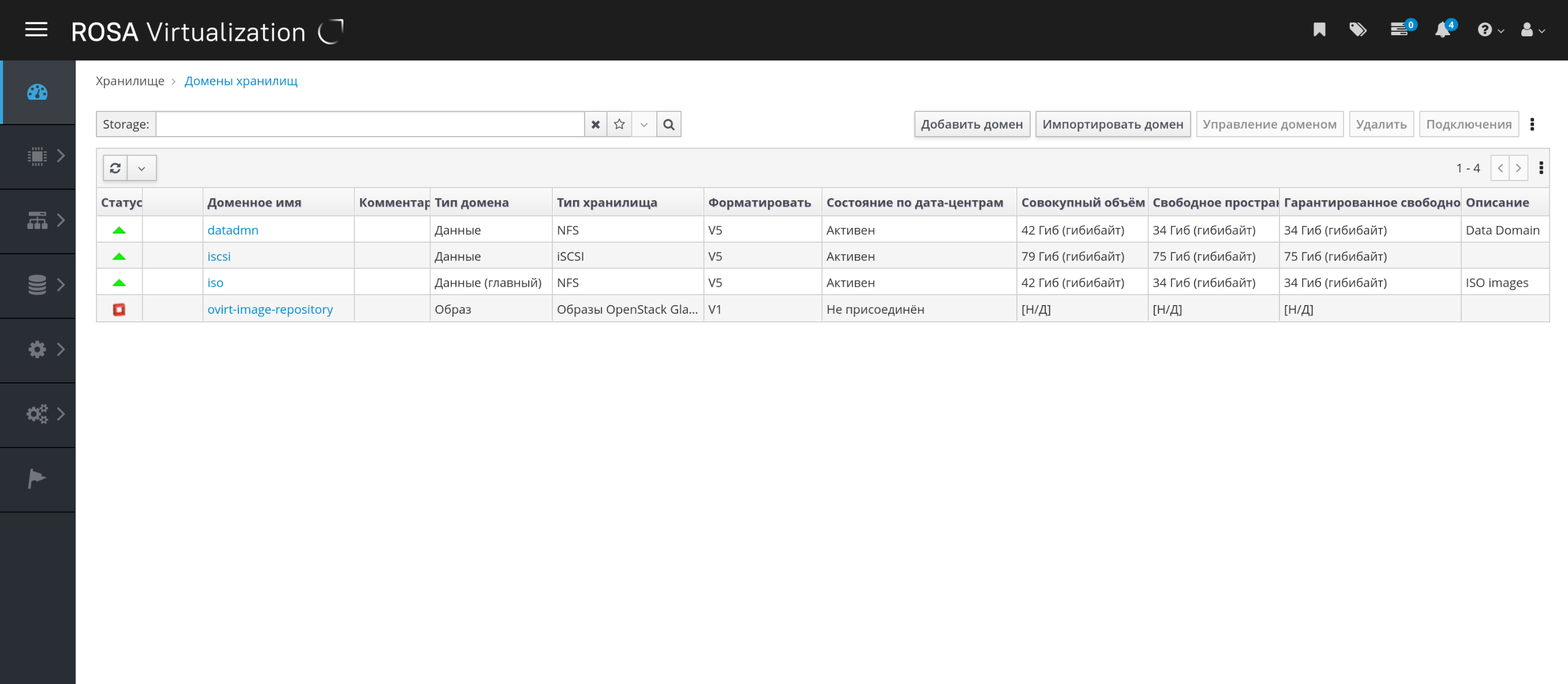Open the notifications bell icon
This screenshot has height=684, width=1568.
(1442, 29)
